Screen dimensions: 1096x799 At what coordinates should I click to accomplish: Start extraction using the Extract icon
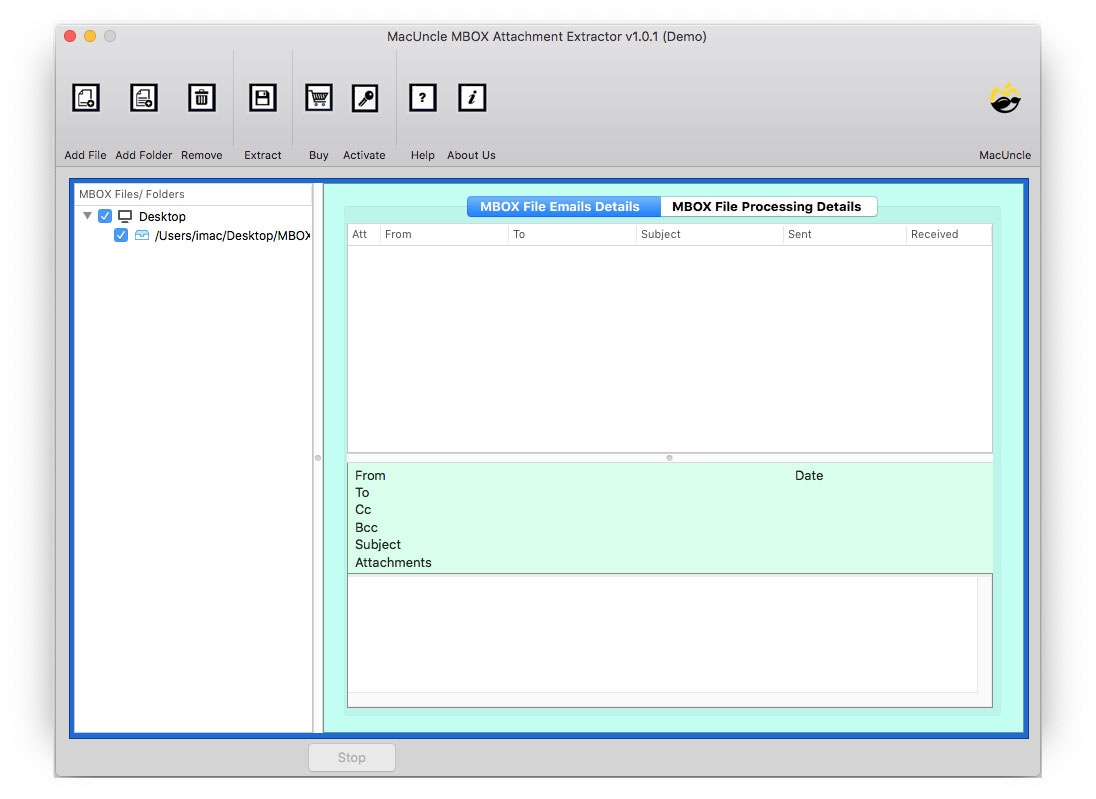click(262, 97)
